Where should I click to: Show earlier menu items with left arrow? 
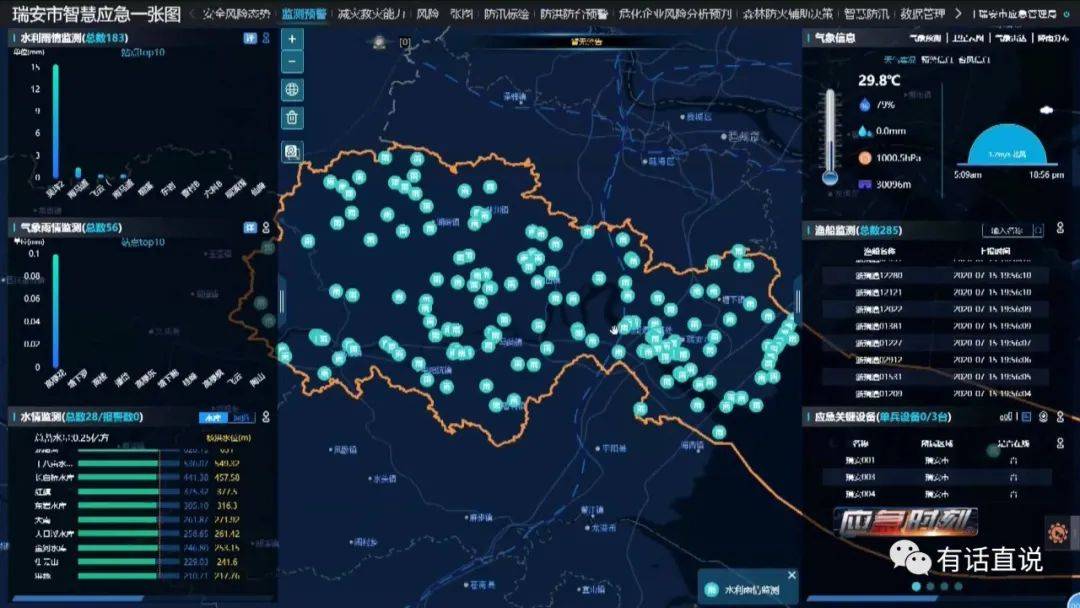point(192,14)
